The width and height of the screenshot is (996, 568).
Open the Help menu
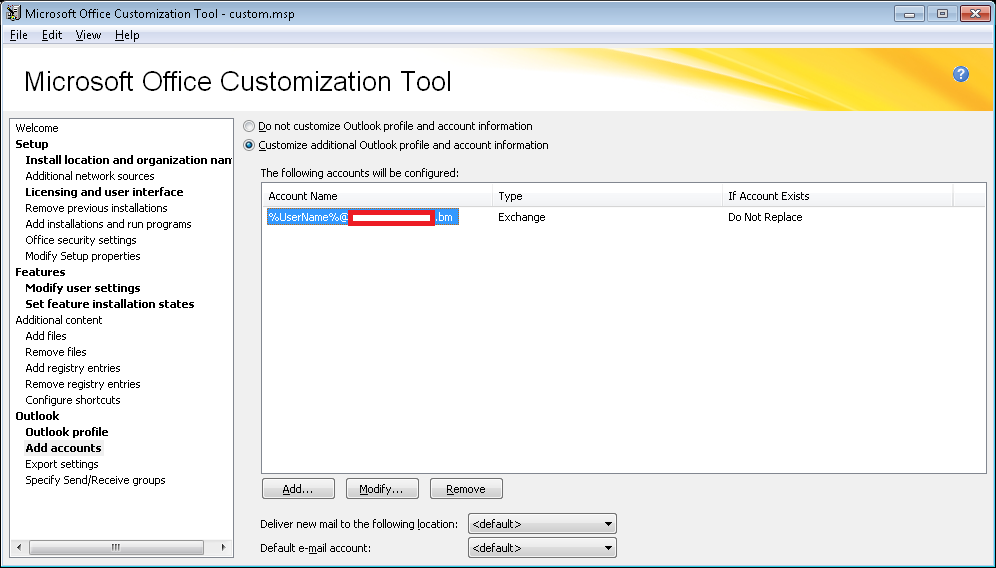click(x=127, y=35)
